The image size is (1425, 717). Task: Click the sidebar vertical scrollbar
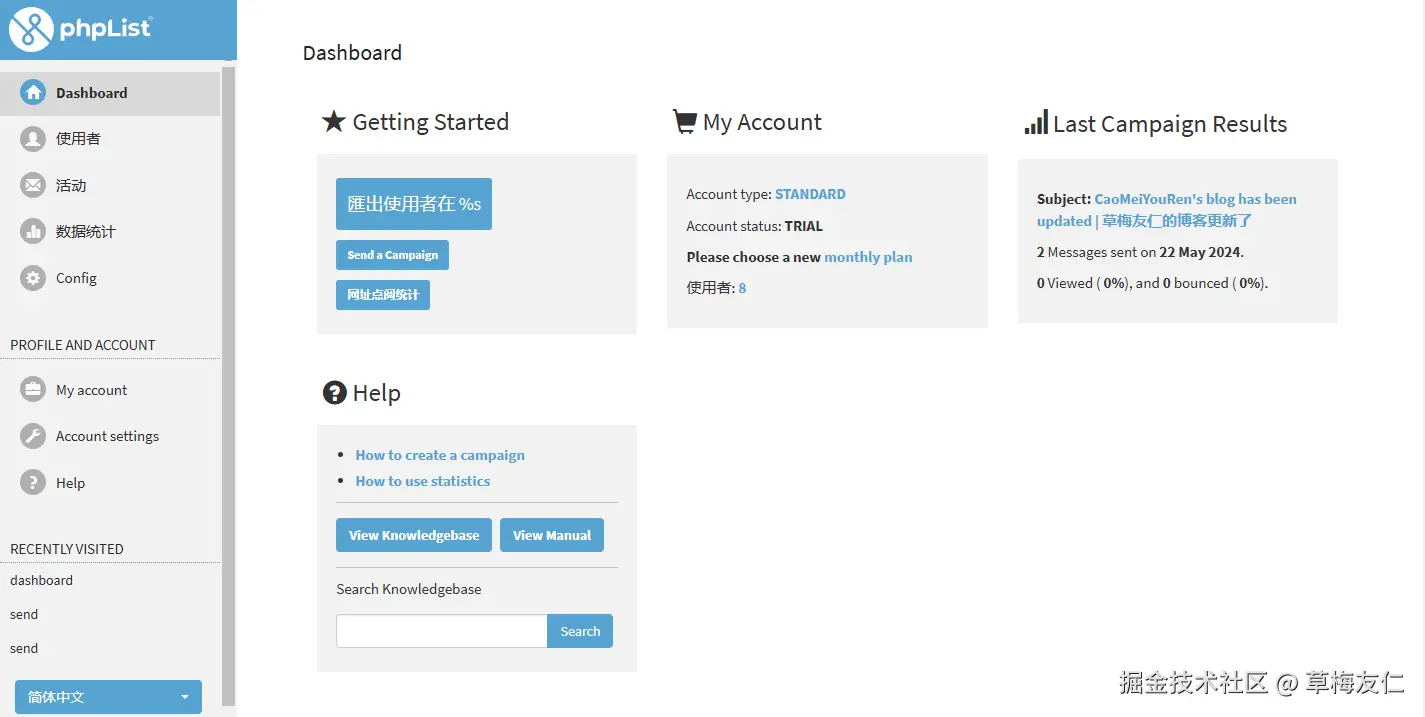(229, 380)
